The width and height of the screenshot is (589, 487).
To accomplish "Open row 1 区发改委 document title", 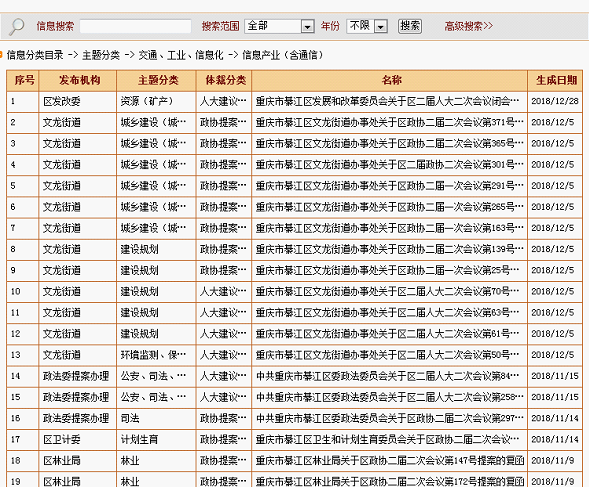I will tap(387, 101).
